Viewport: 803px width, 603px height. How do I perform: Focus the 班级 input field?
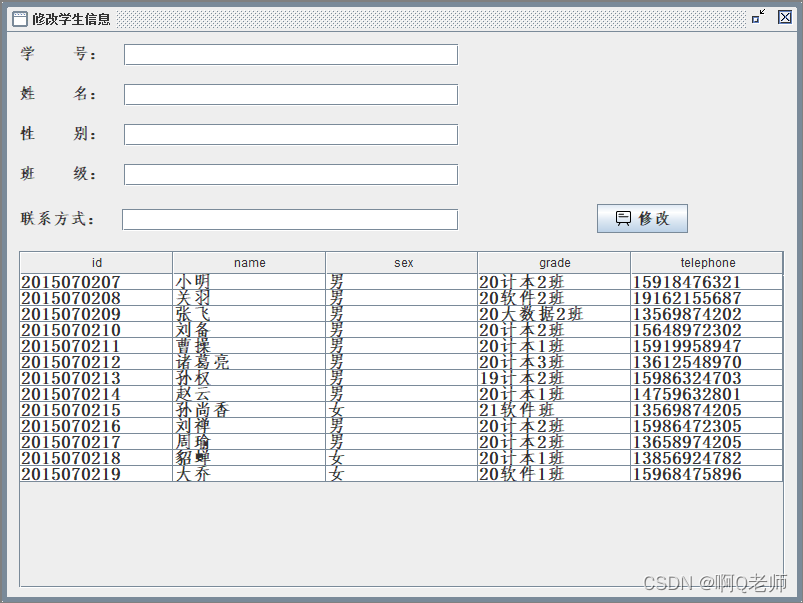pos(291,175)
